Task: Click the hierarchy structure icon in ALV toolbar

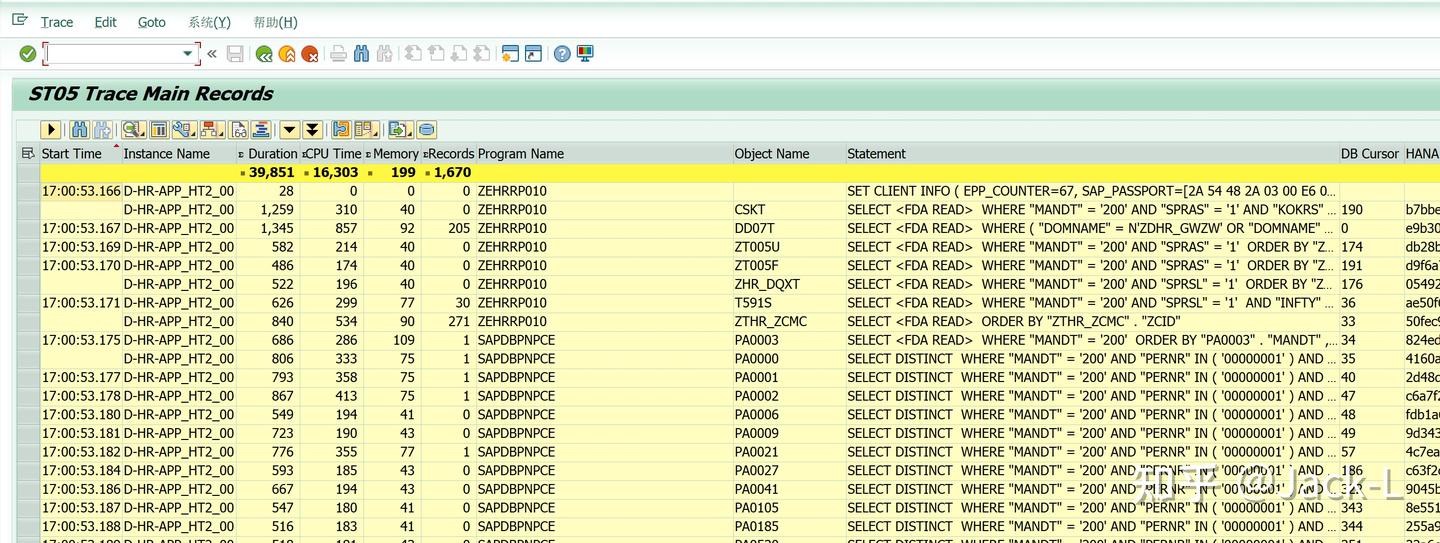Action: [x=212, y=130]
